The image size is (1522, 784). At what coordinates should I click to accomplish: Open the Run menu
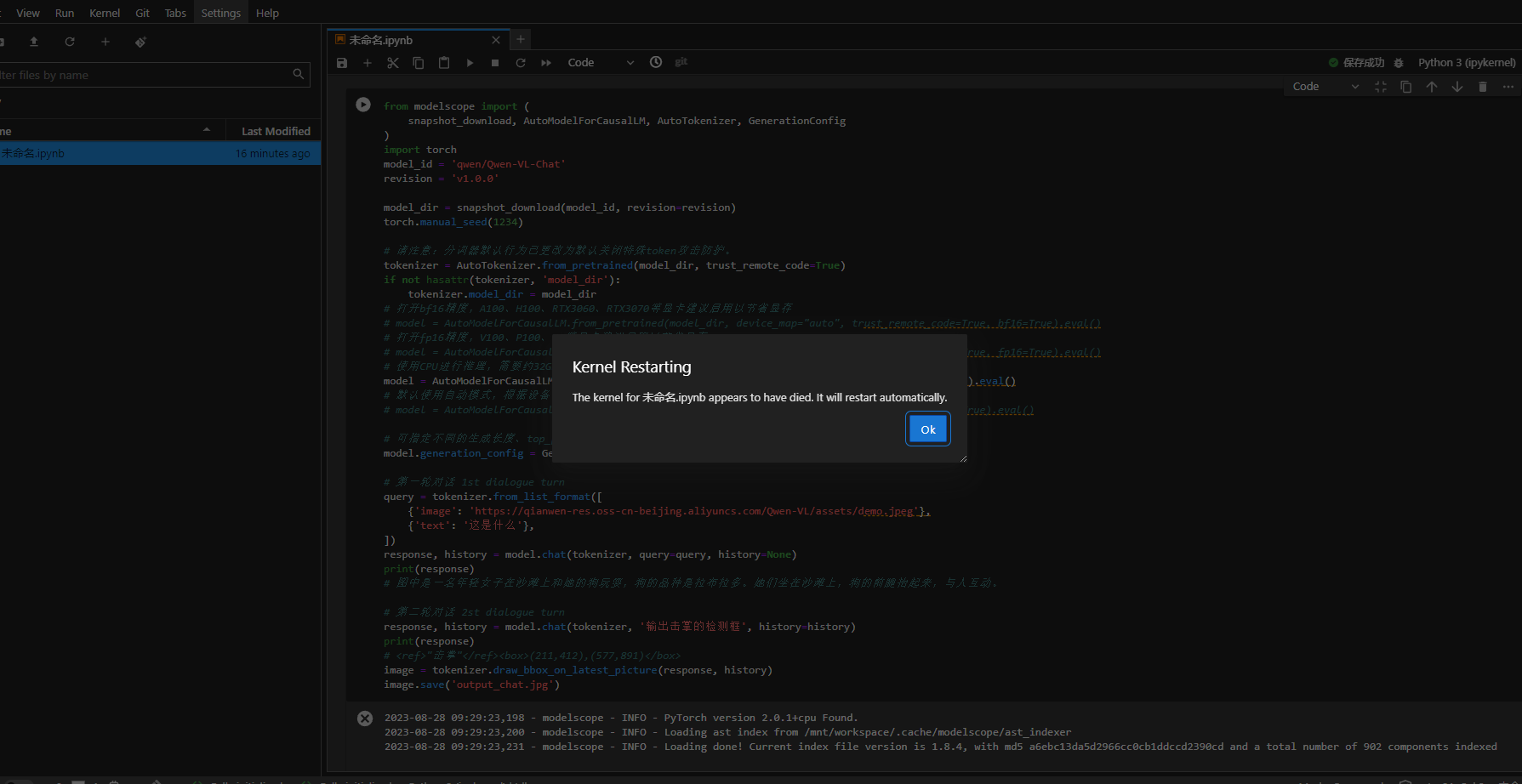[65, 13]
